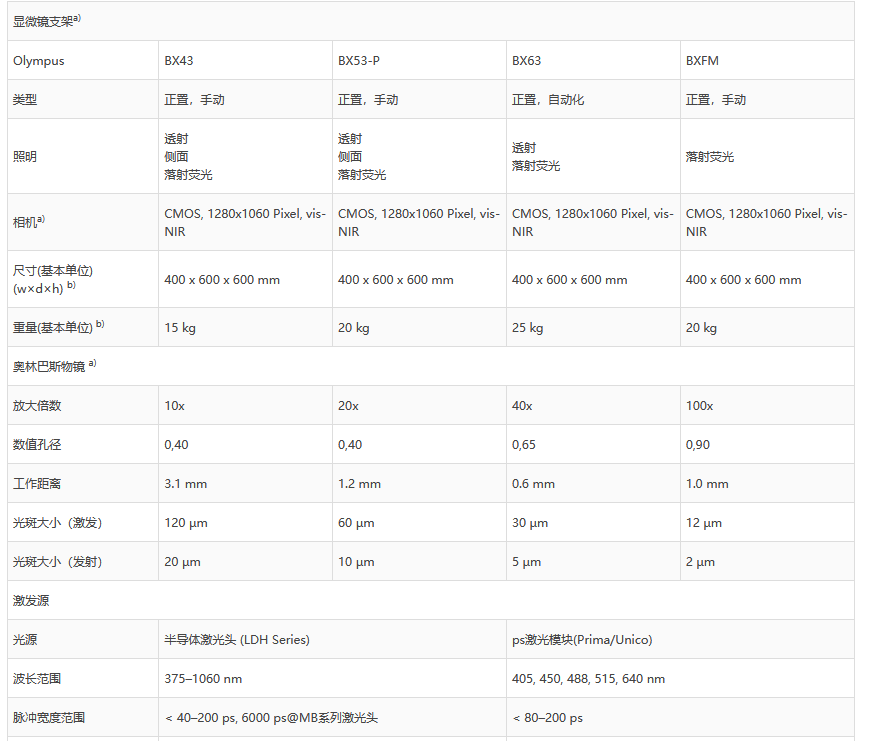Select the BX43 model cell
This screenshot has height=741, width=869.
point(179,60)
